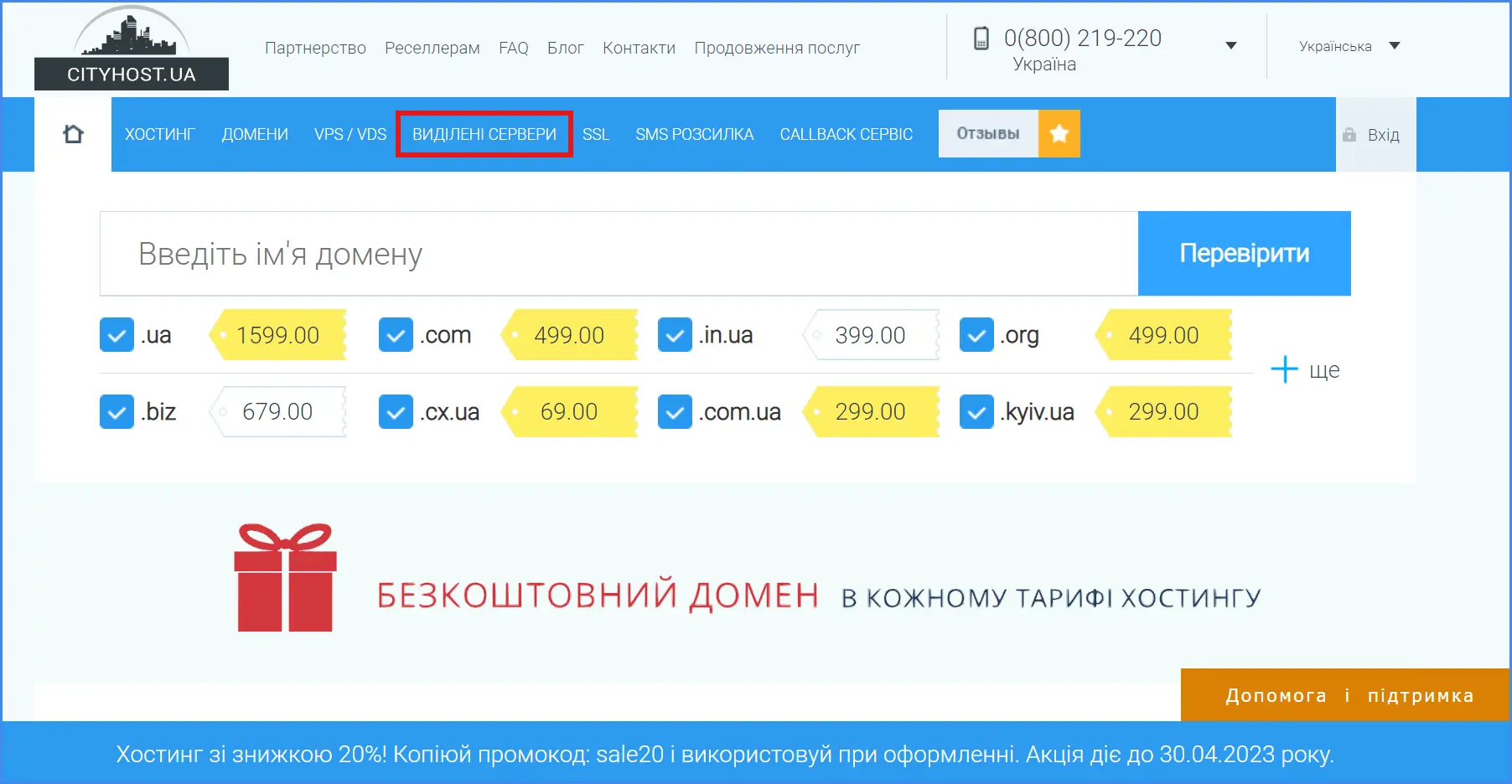Image resolution: width=1512 pixels, height=784 pixels.
Task: Click the plus icon next to ще
Action: click(x=1284, y=369)
